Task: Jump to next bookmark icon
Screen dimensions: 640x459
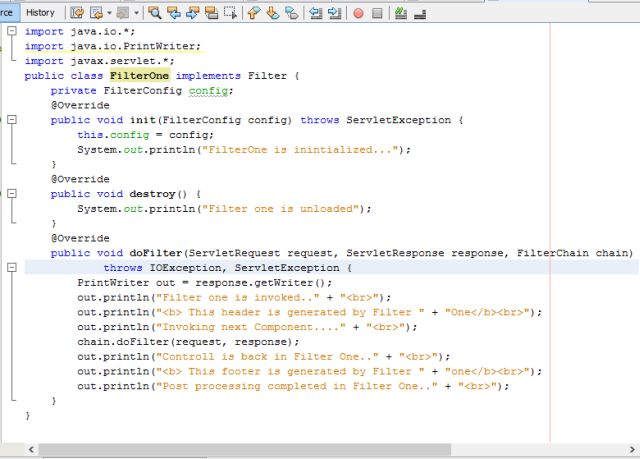Action: pos(273,13)
